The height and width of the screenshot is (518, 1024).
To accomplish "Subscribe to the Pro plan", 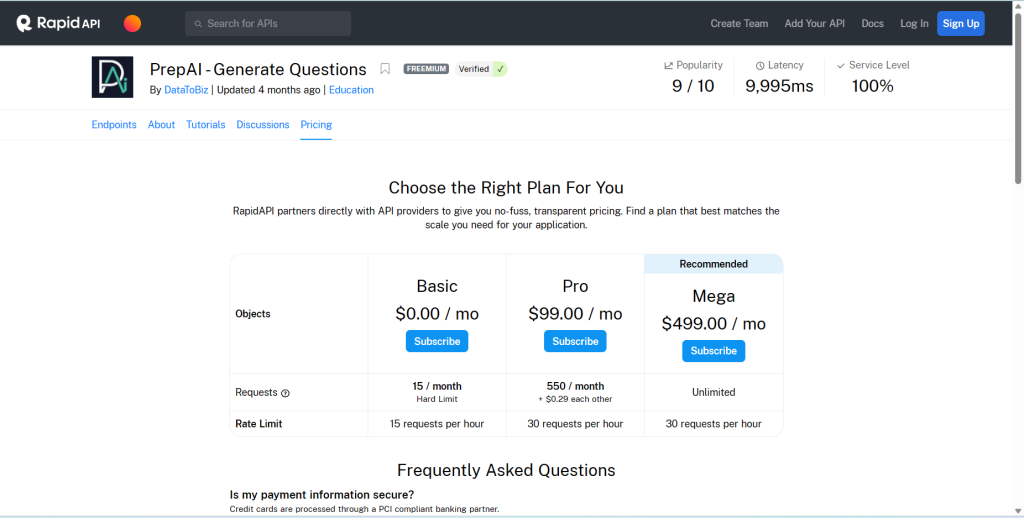I will click(575, 341).
